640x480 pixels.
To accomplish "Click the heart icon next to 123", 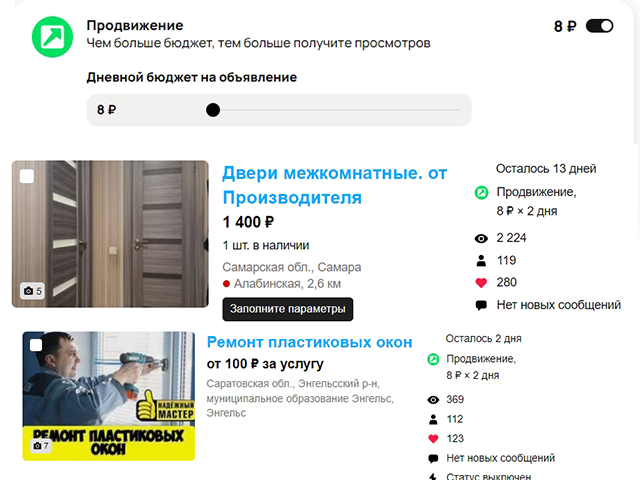I will click(433, 439).
